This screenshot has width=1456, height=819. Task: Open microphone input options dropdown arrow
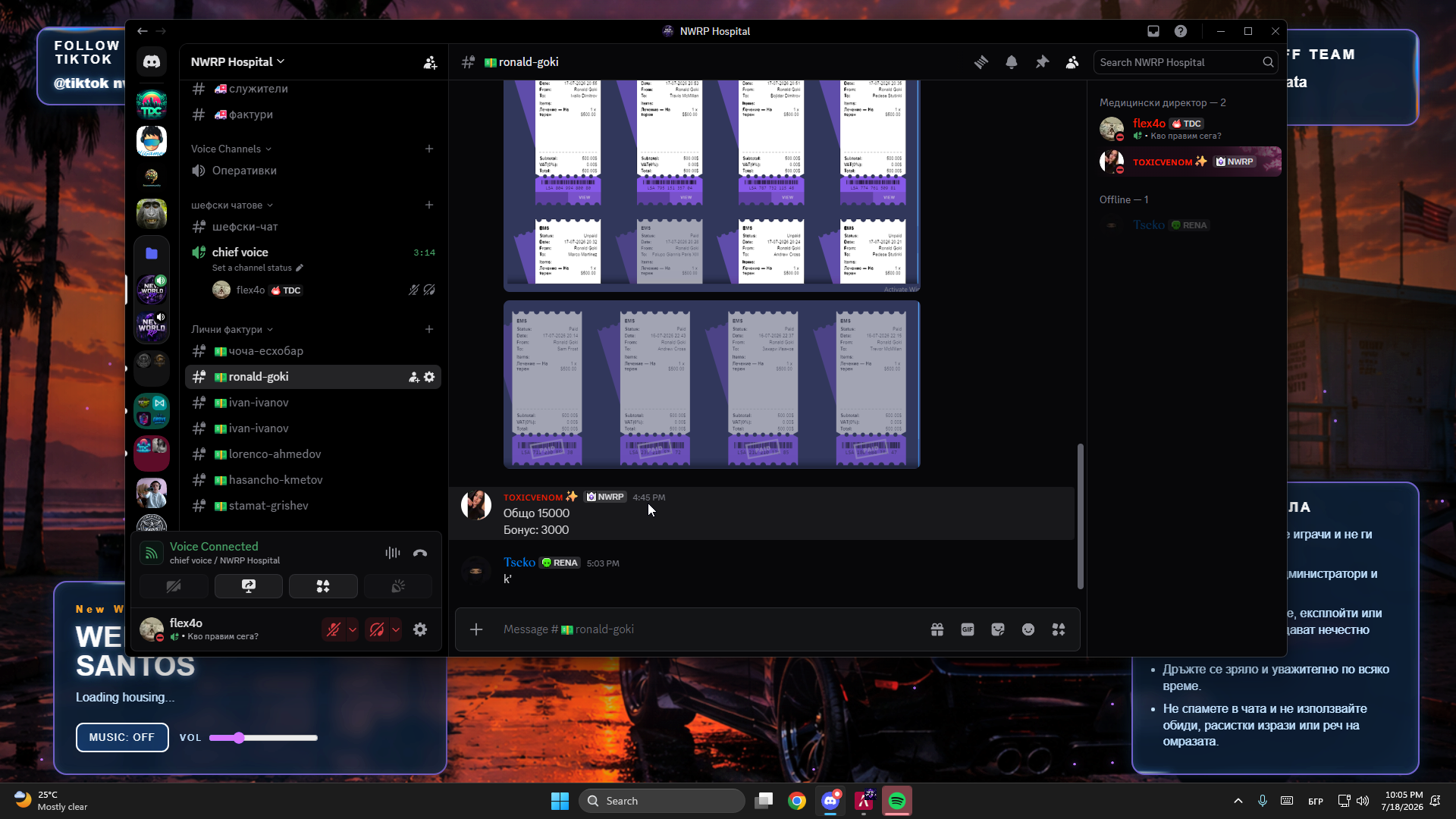[x=353, y=629]
